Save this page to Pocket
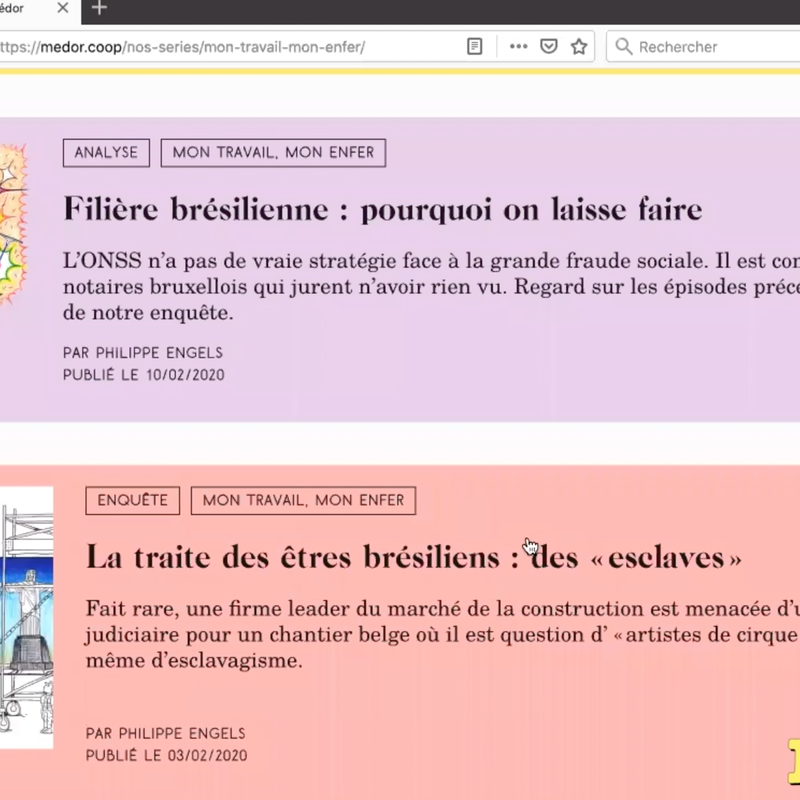The height and width of the screenshot is (800, 800). (548, 46)
